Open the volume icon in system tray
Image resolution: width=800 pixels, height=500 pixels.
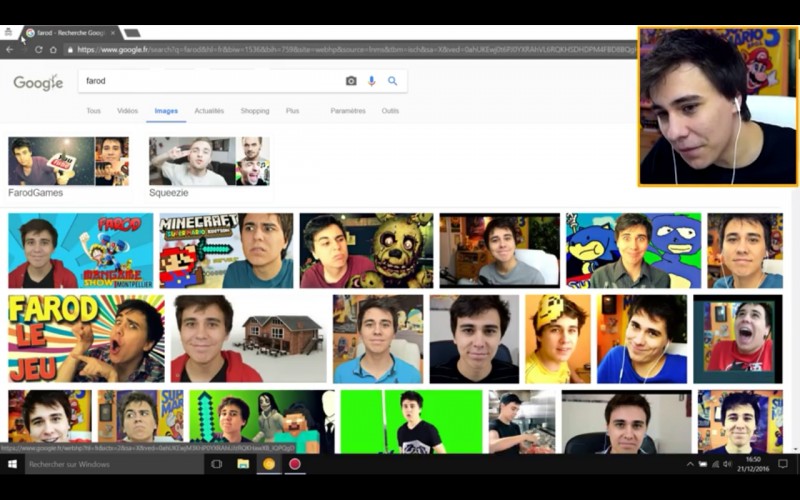pyautogui.click(x=727, y=464)
